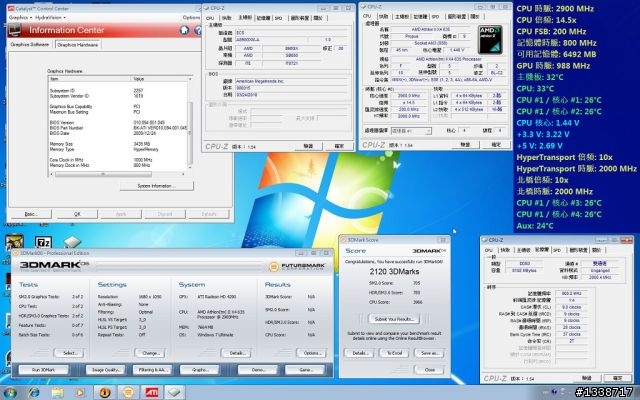Image resolution: width=640 pixels, height=400 pixels.
Task: Select the Graphics Hardware tab
Action: click(x=78, y=44)
